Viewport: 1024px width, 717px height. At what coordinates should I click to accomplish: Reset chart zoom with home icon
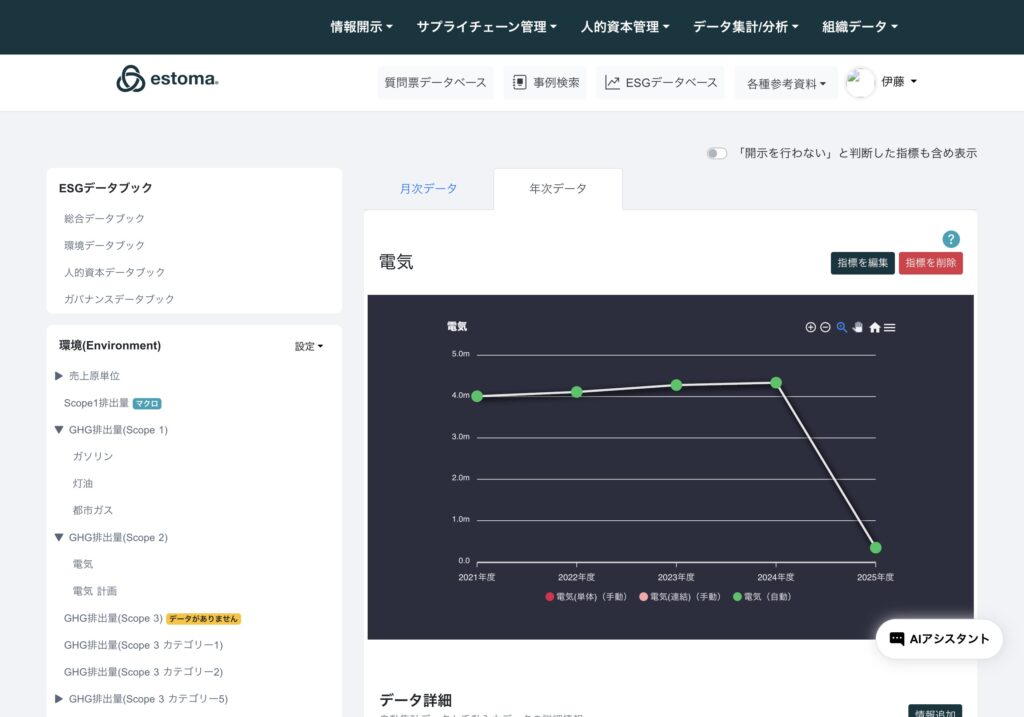coord(875,327)
